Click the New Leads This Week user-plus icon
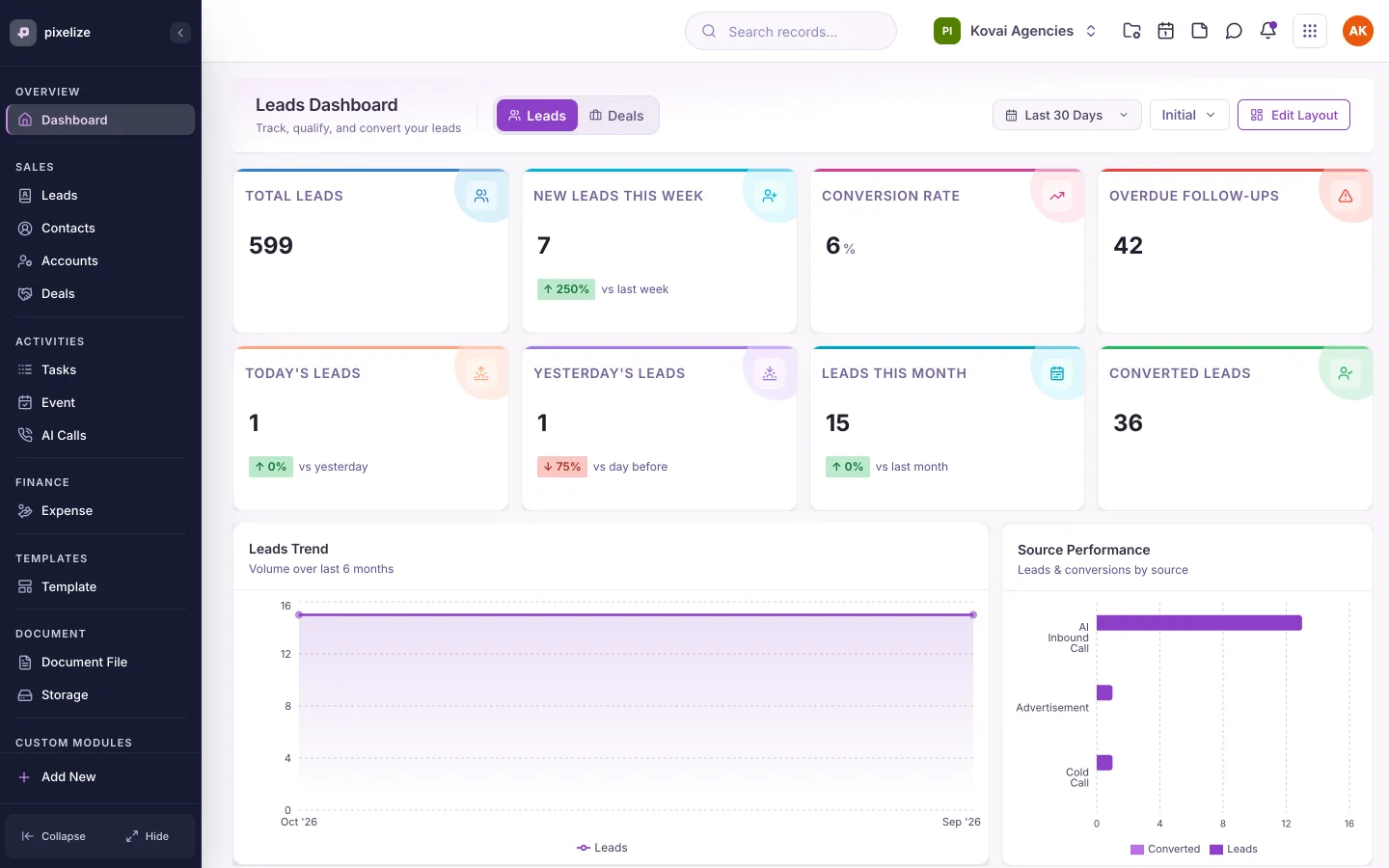The width and height of the screenshot is (1389, 868). click(770, 196)
